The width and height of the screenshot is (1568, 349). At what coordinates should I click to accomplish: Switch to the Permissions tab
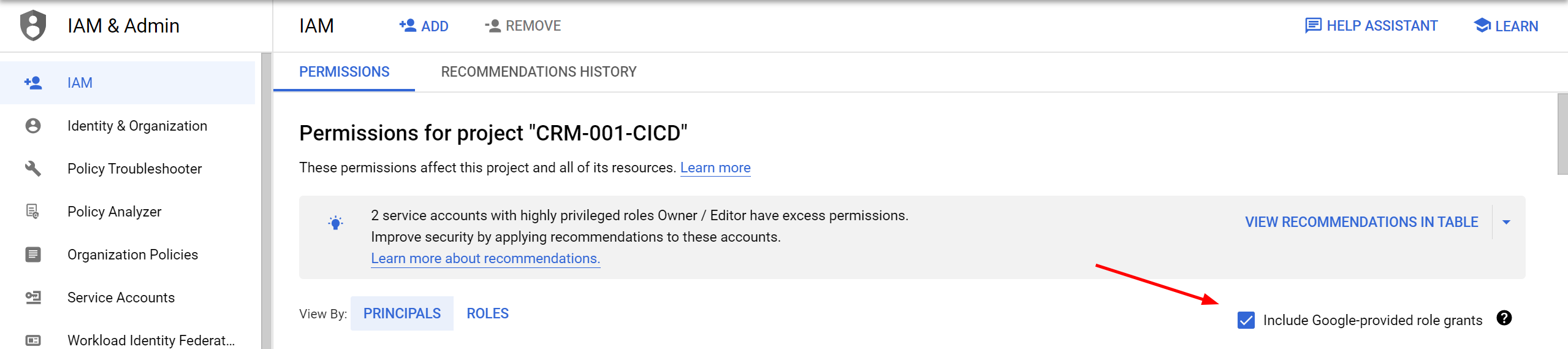coord(344,72)
